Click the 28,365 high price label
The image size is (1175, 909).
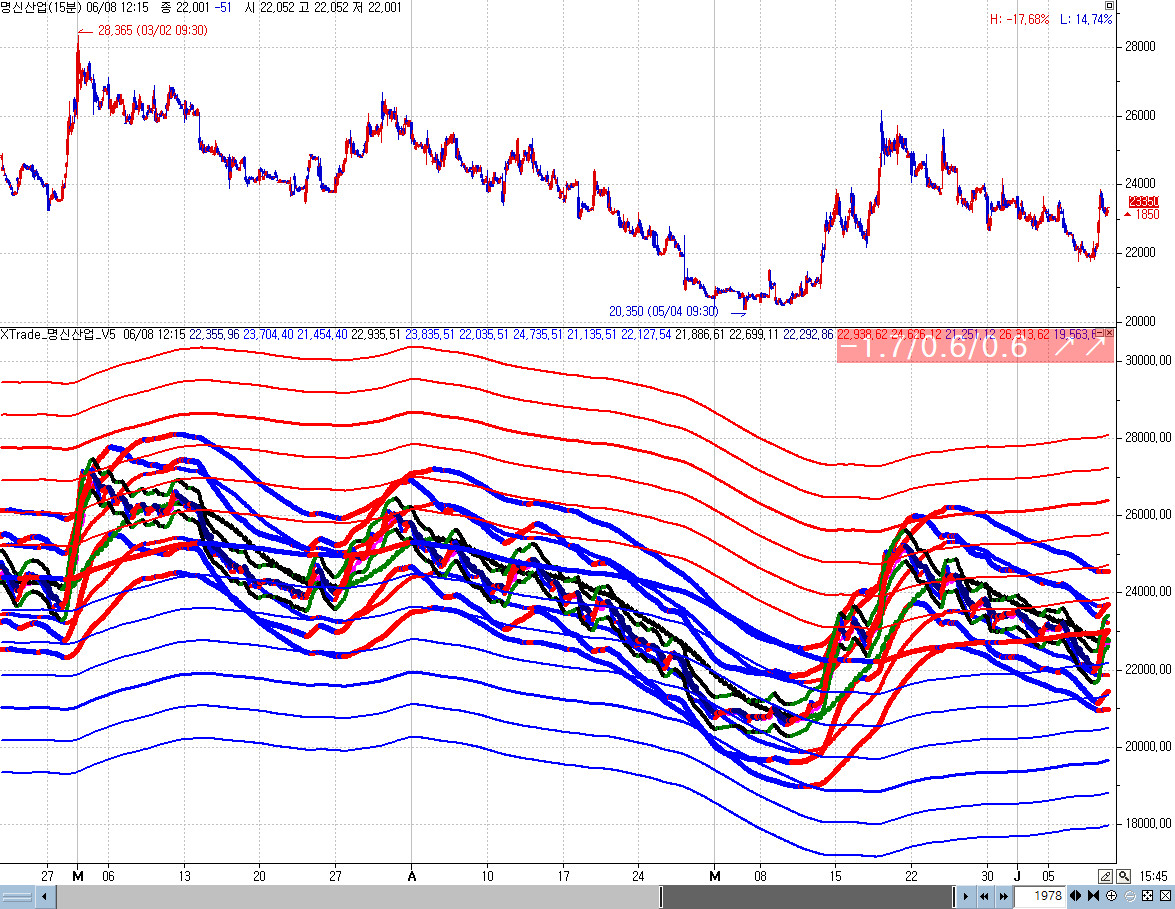click(152, 31)
